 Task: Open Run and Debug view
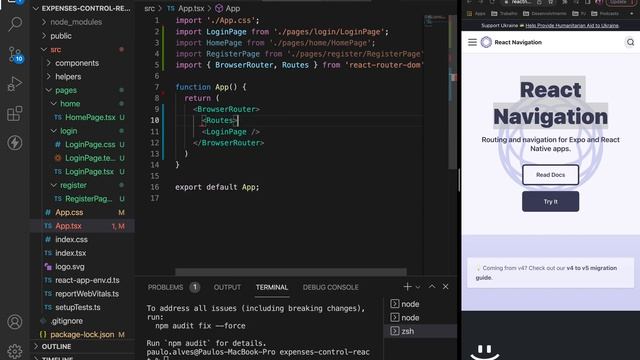click(x=15, y=84)
